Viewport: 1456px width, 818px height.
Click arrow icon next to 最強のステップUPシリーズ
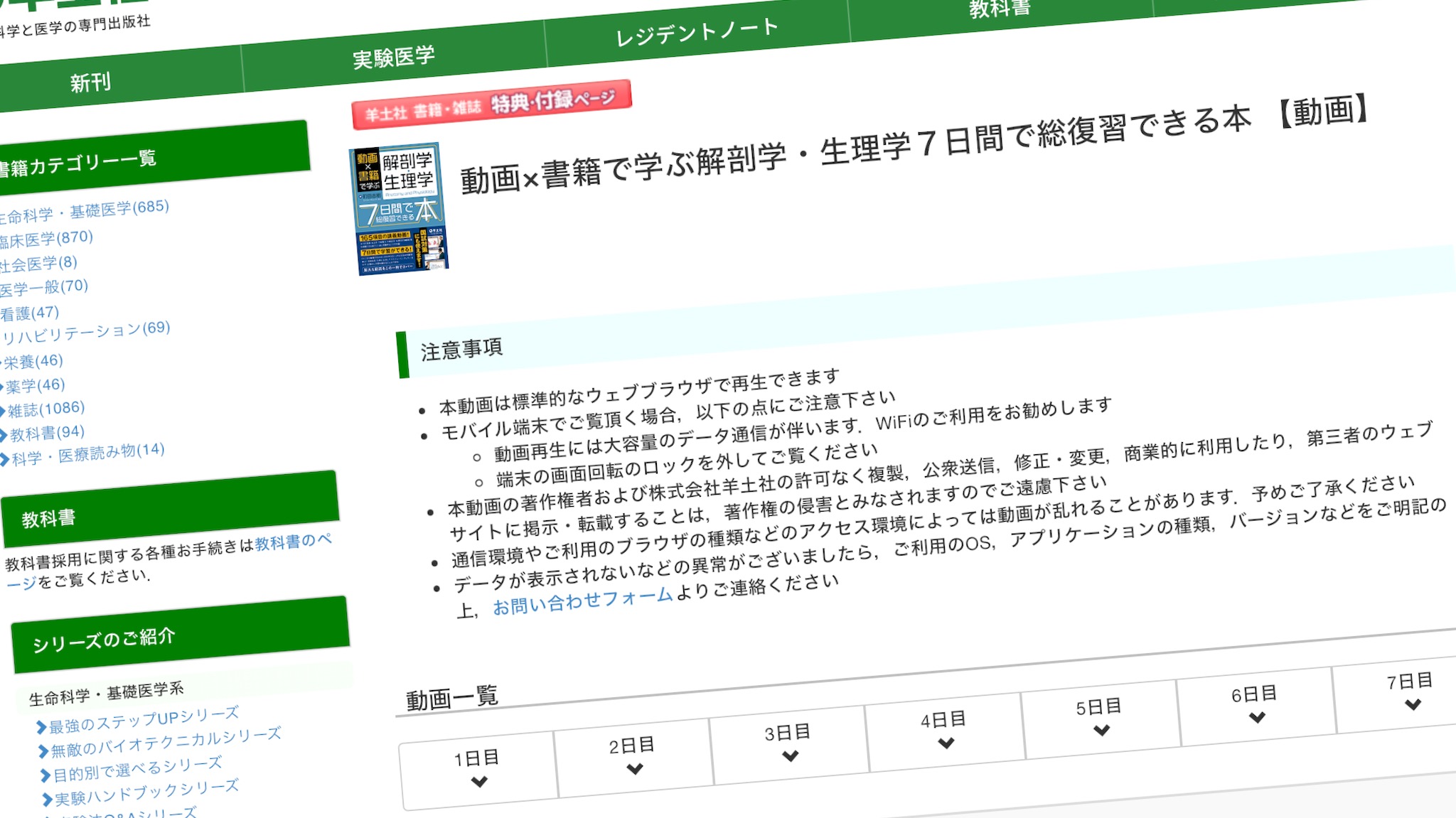tap(41, 727)
